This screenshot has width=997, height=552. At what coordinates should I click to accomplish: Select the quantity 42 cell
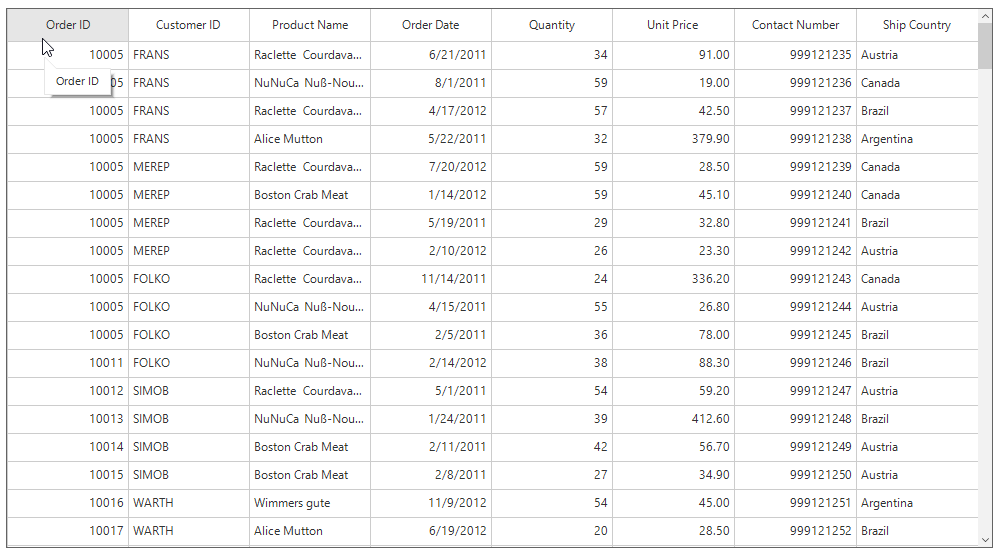[552, 447]
